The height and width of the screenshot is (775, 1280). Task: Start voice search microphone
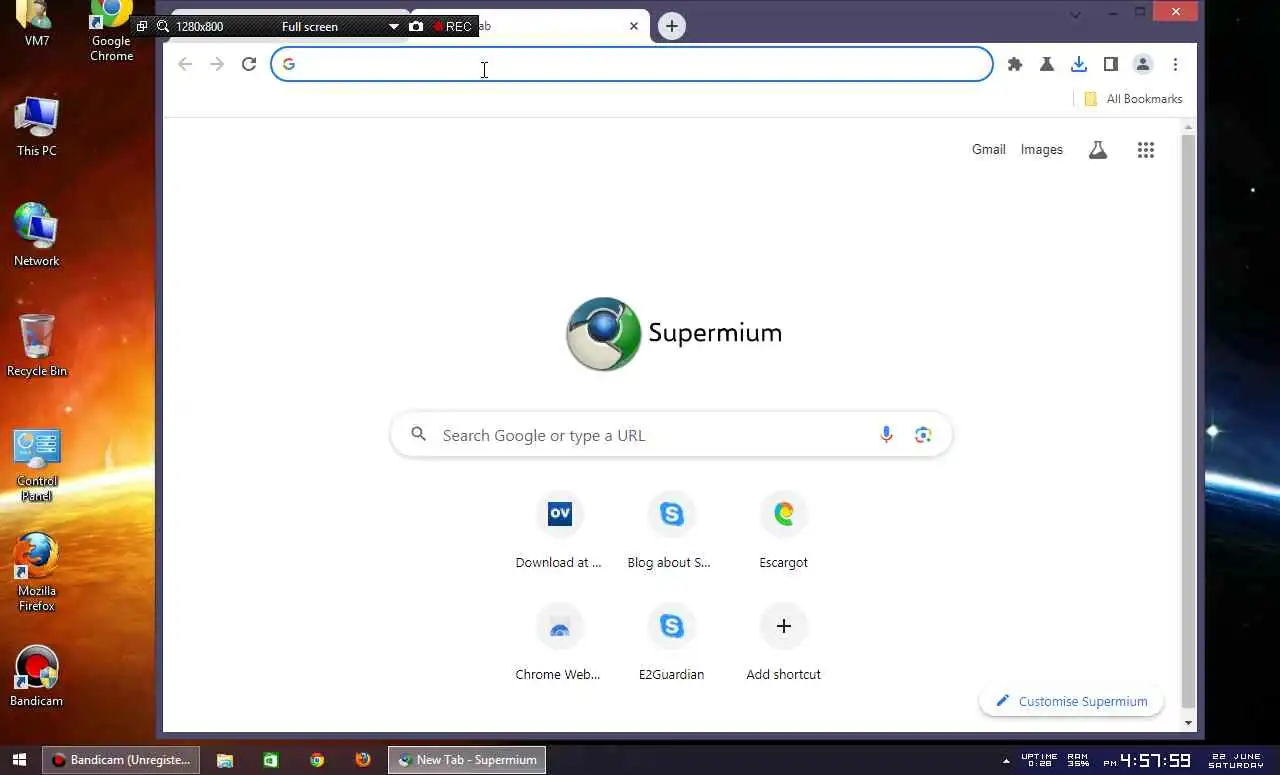886,435
